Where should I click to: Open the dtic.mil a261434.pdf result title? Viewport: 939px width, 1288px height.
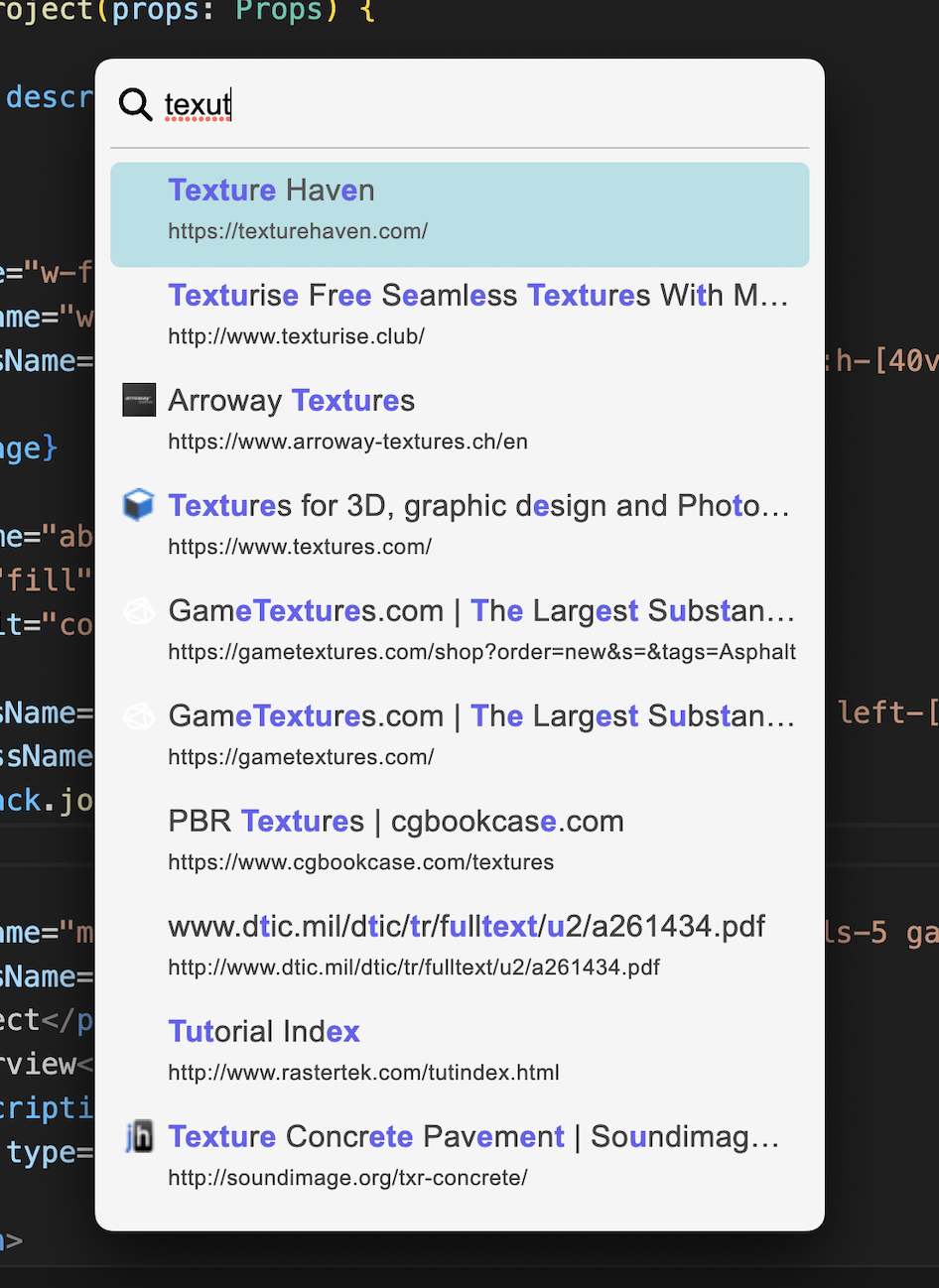(467, 927)
